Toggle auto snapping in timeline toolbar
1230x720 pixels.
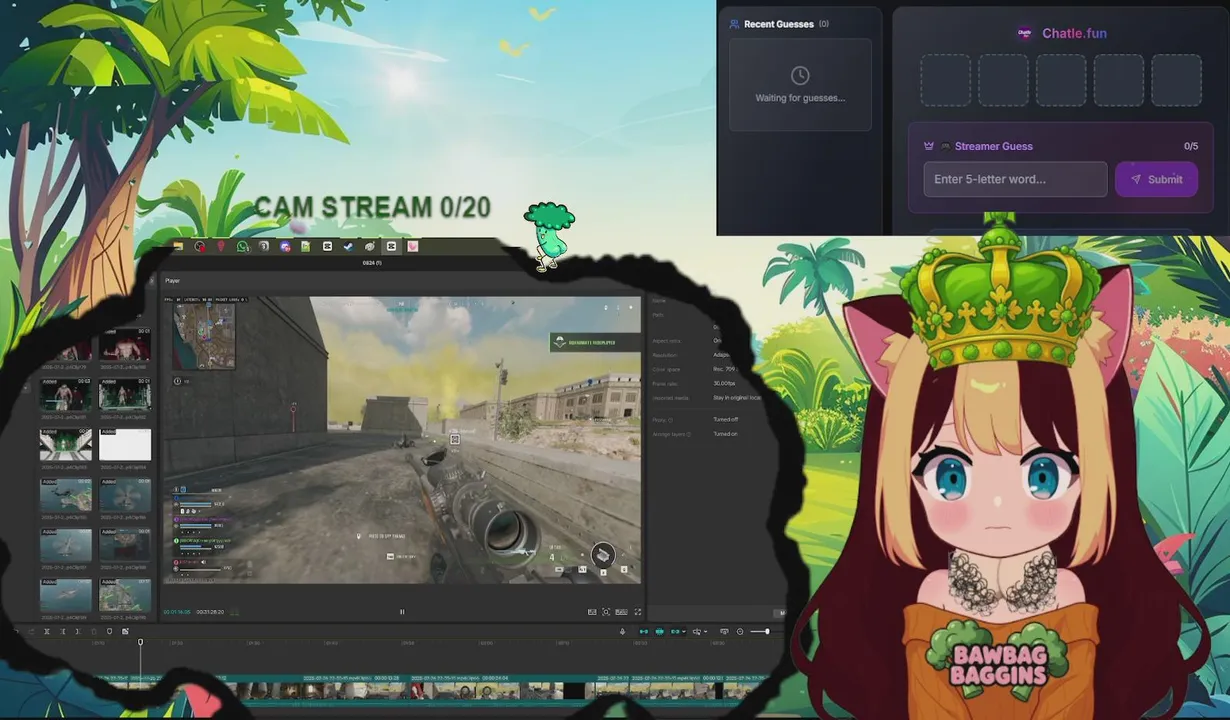click(660, 632)
